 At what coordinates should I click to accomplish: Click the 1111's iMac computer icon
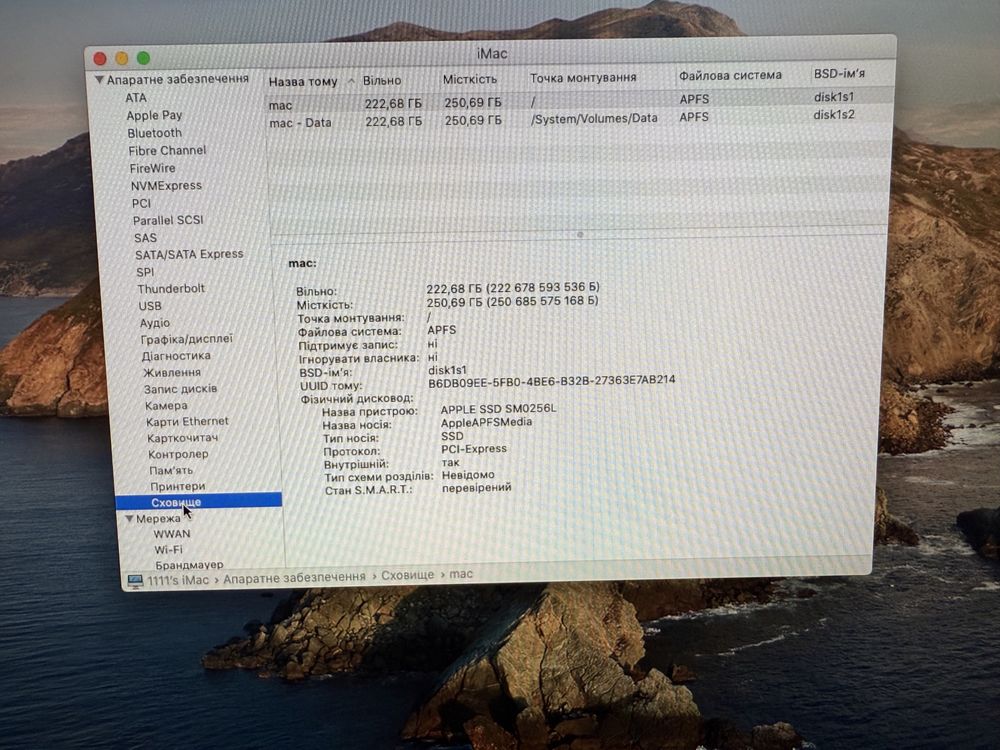coord(135,580)
